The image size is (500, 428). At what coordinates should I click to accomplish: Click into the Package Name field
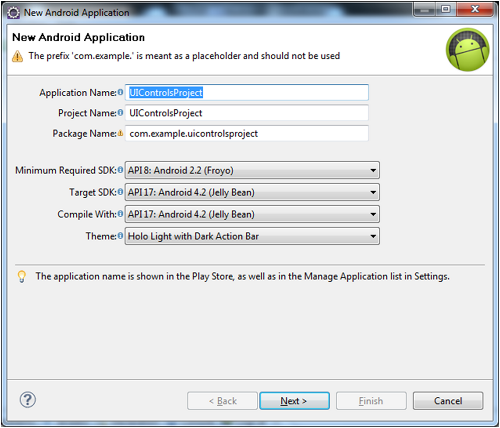(x=247, y=134)
